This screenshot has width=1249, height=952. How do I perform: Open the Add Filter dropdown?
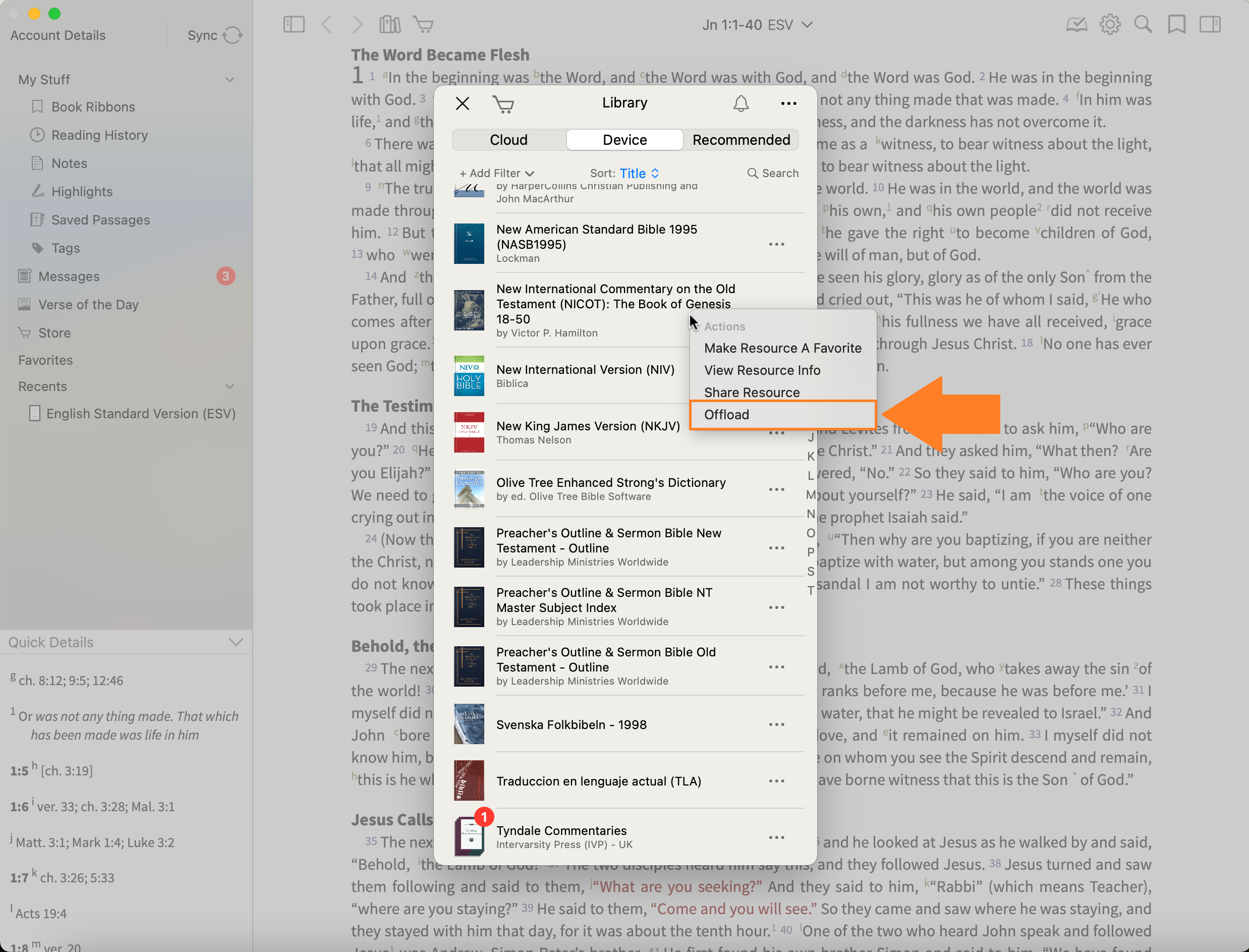pos(496,174)
